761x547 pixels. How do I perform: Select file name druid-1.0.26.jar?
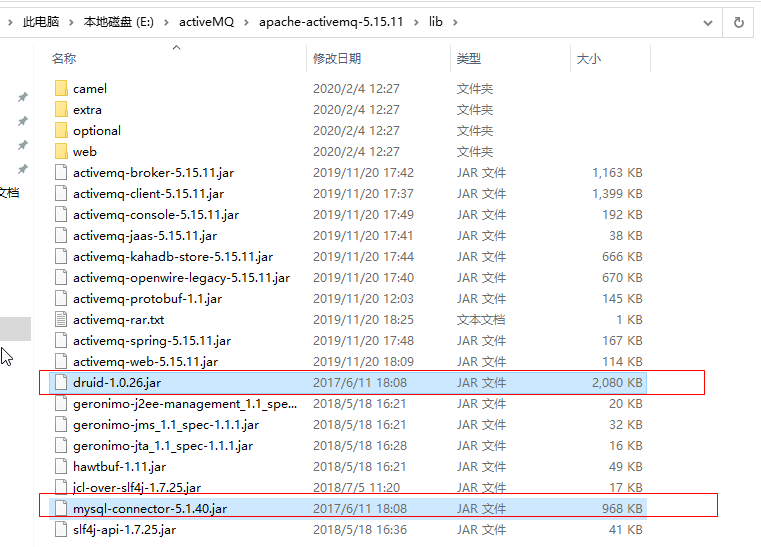point(117,382)
